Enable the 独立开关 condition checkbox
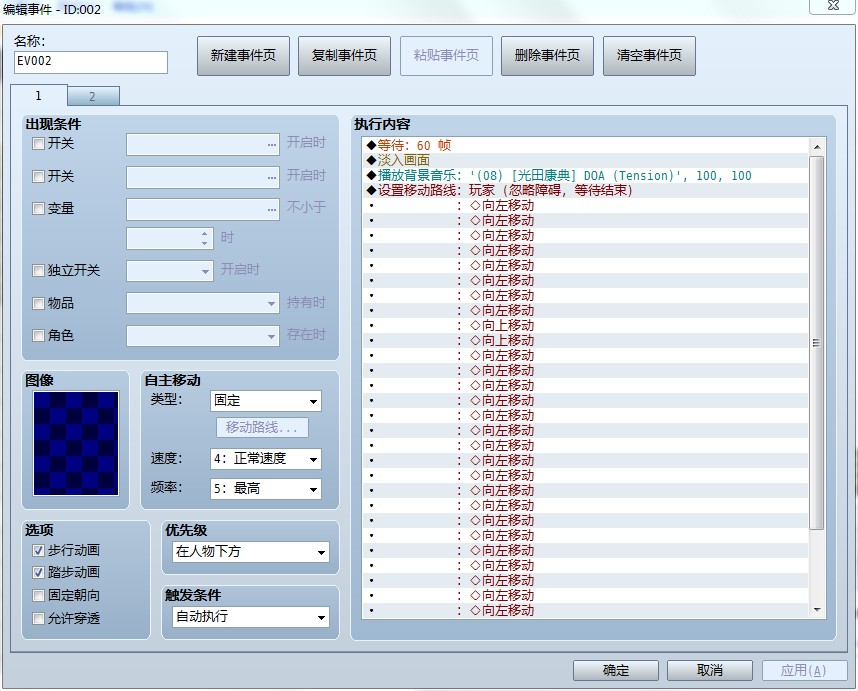 point(38,270)
